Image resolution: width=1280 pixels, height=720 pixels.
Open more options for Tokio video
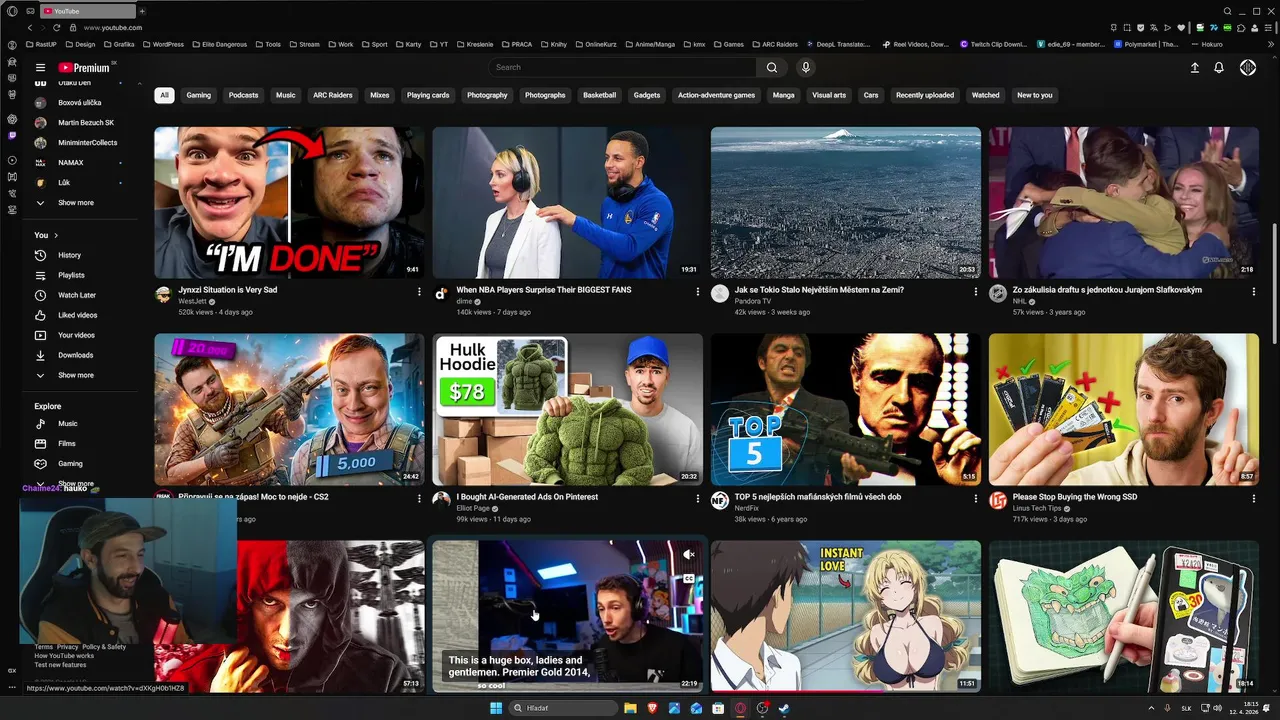pyautogui.click(x=975, y=291)
